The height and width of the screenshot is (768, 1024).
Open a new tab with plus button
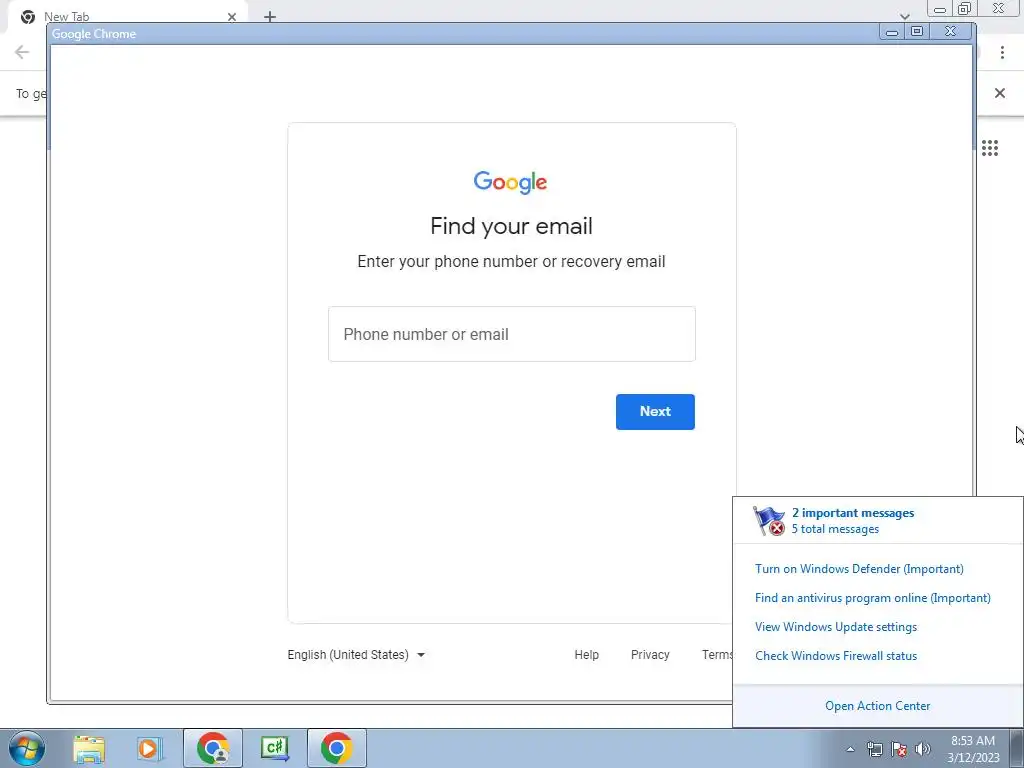pos(270,17)
